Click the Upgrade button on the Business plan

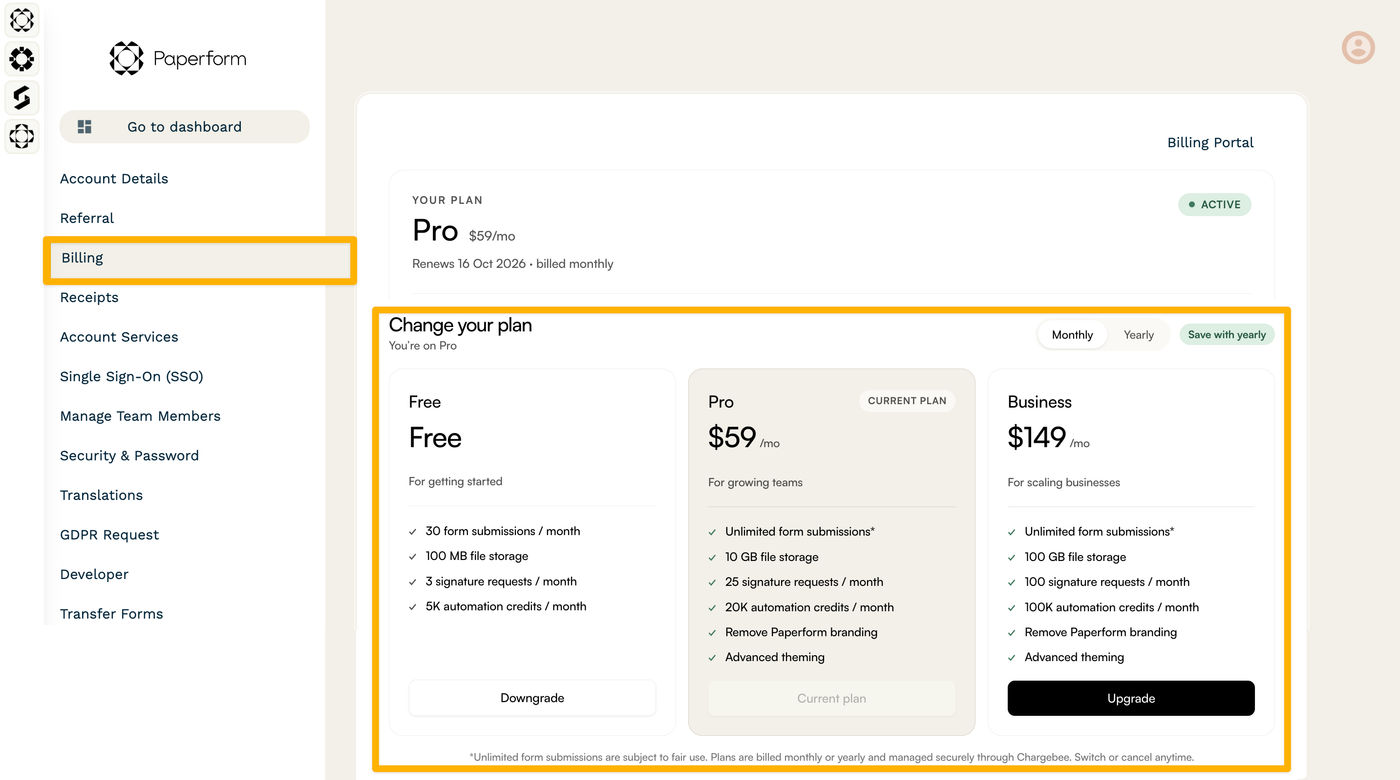tap(1131, 698)
